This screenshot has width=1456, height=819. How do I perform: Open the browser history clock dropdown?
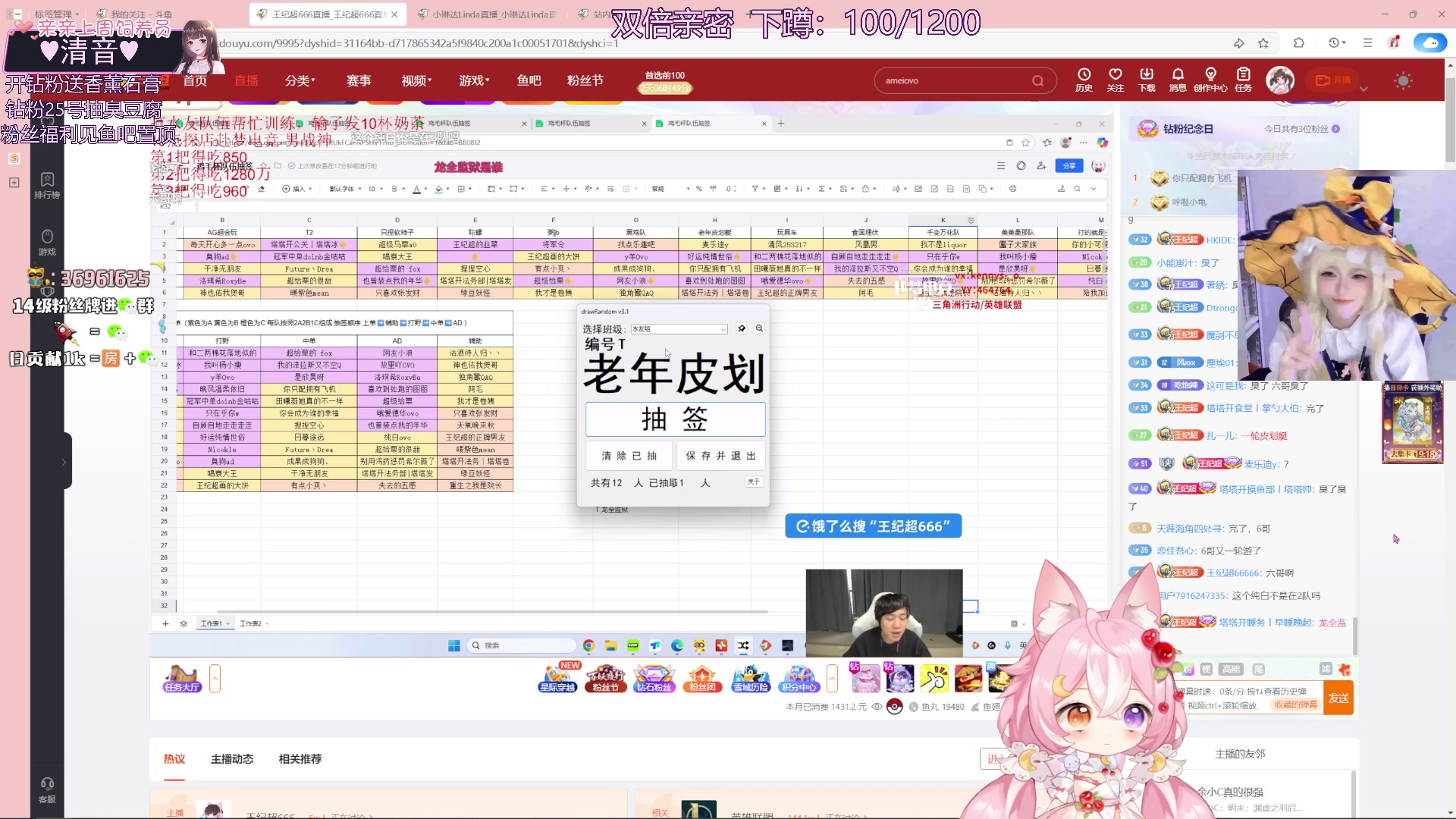coord(1337,43)
